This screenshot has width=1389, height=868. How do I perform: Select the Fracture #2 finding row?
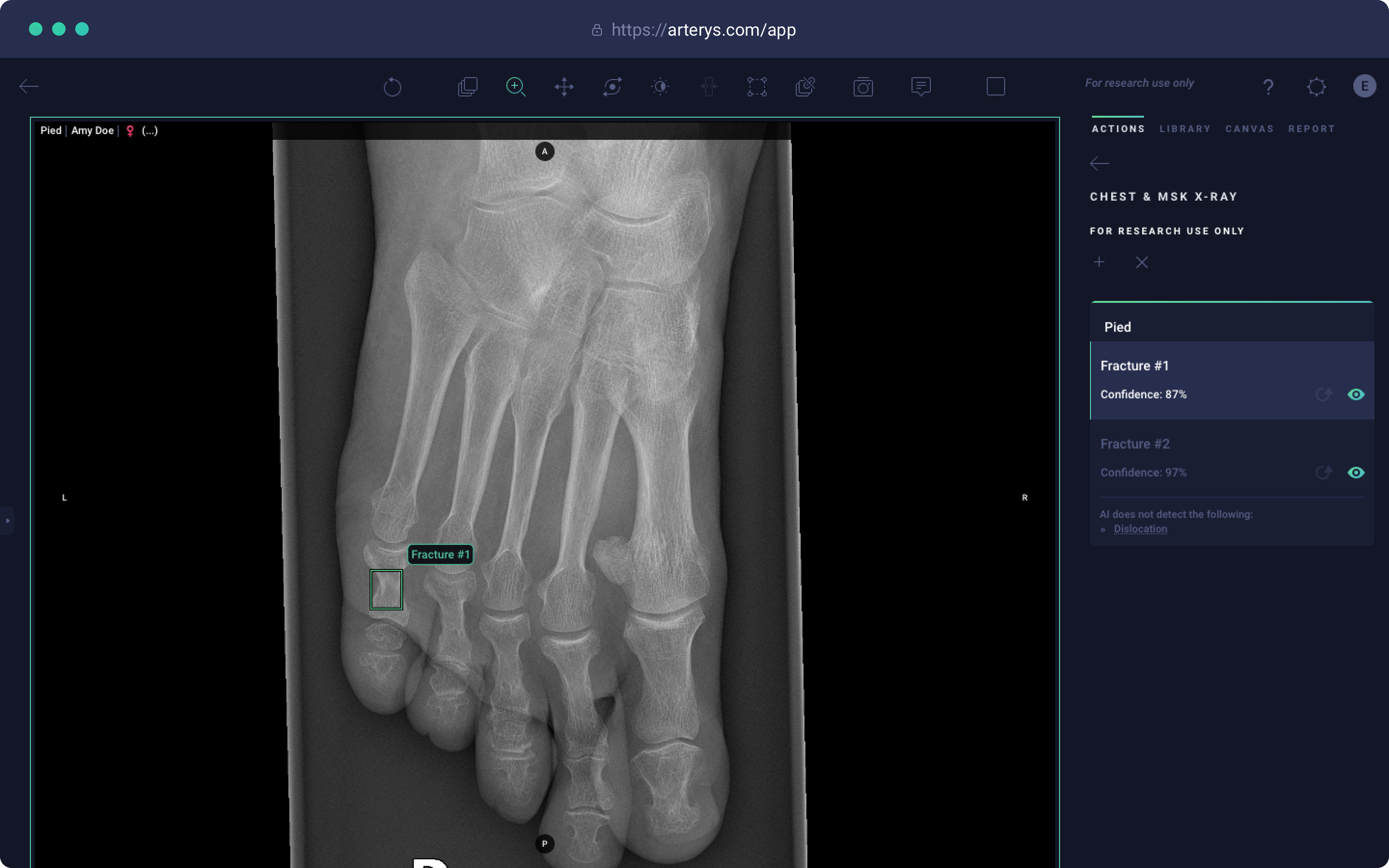1232,458
